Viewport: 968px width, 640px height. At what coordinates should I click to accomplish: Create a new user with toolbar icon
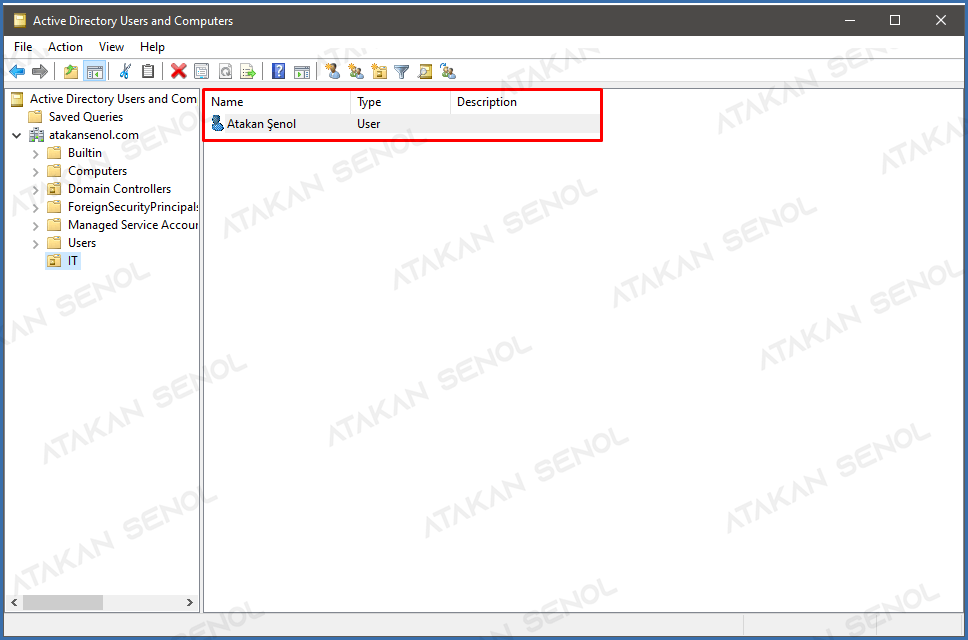click(x=333, y=72)
